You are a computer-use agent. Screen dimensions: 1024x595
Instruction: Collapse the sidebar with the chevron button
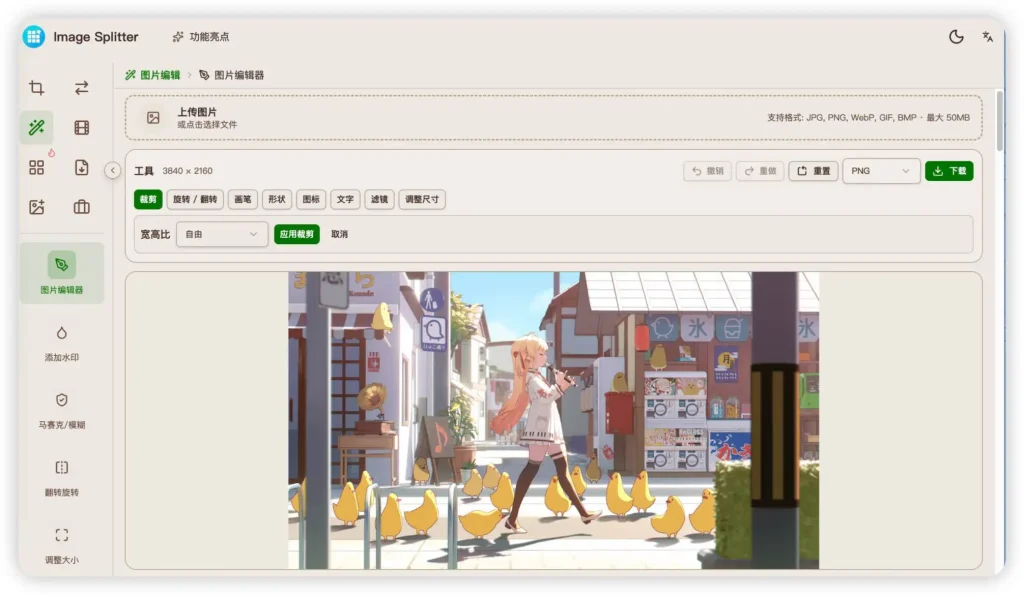point(113,171)
